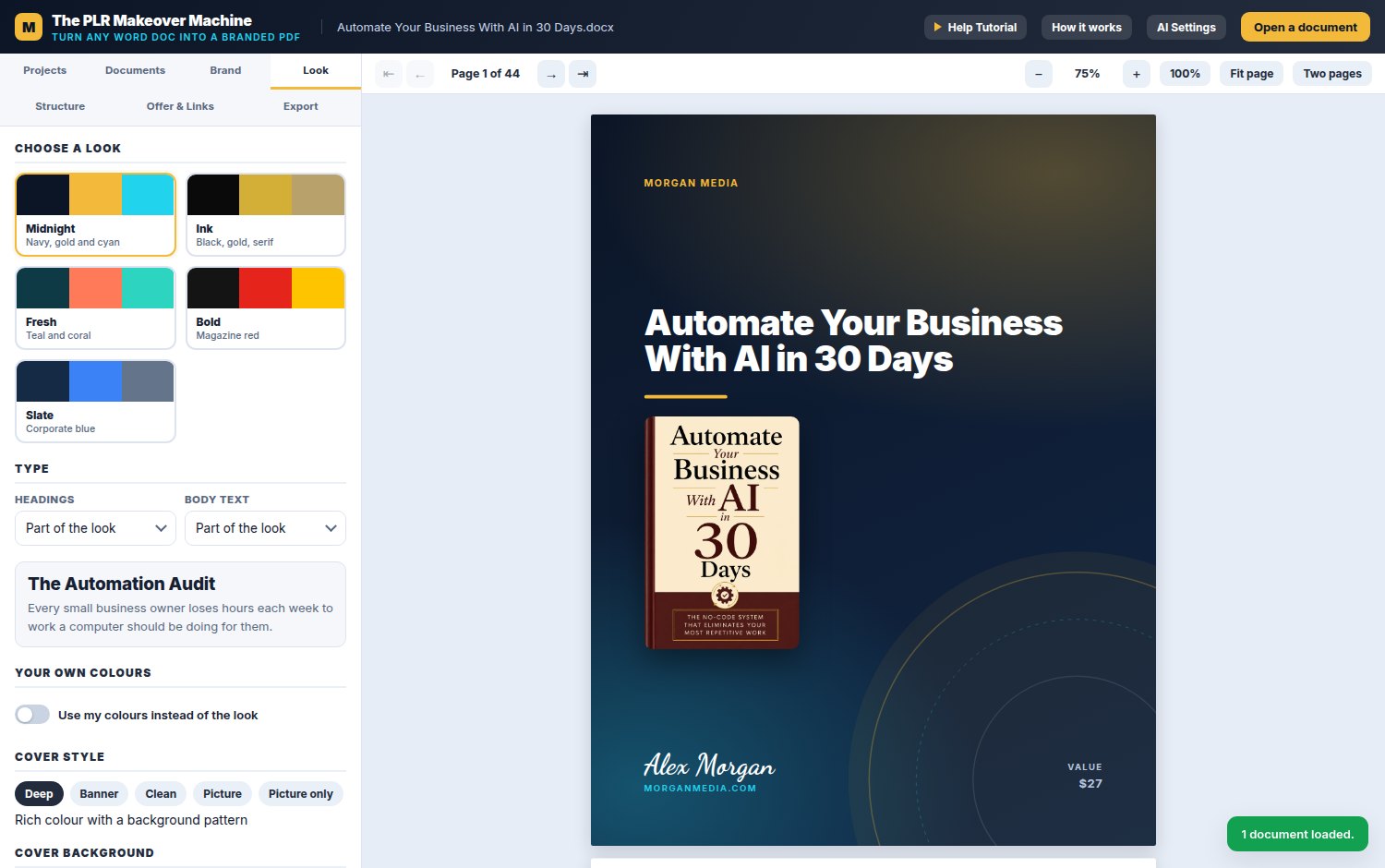Select the Picture only cover style
1385x868 pixels.
tap(300, 793)
